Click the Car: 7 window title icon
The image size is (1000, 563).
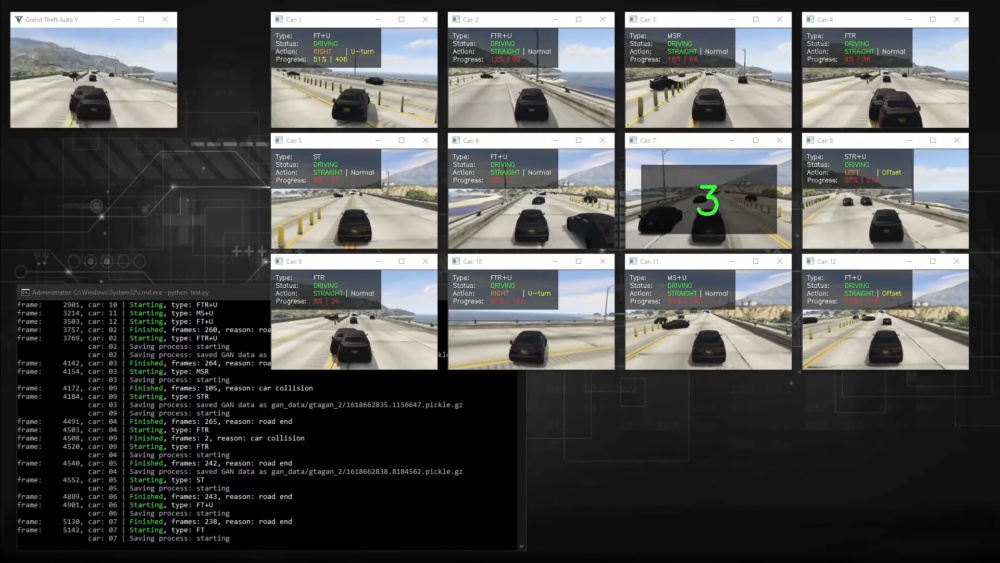tap(633, 140)
